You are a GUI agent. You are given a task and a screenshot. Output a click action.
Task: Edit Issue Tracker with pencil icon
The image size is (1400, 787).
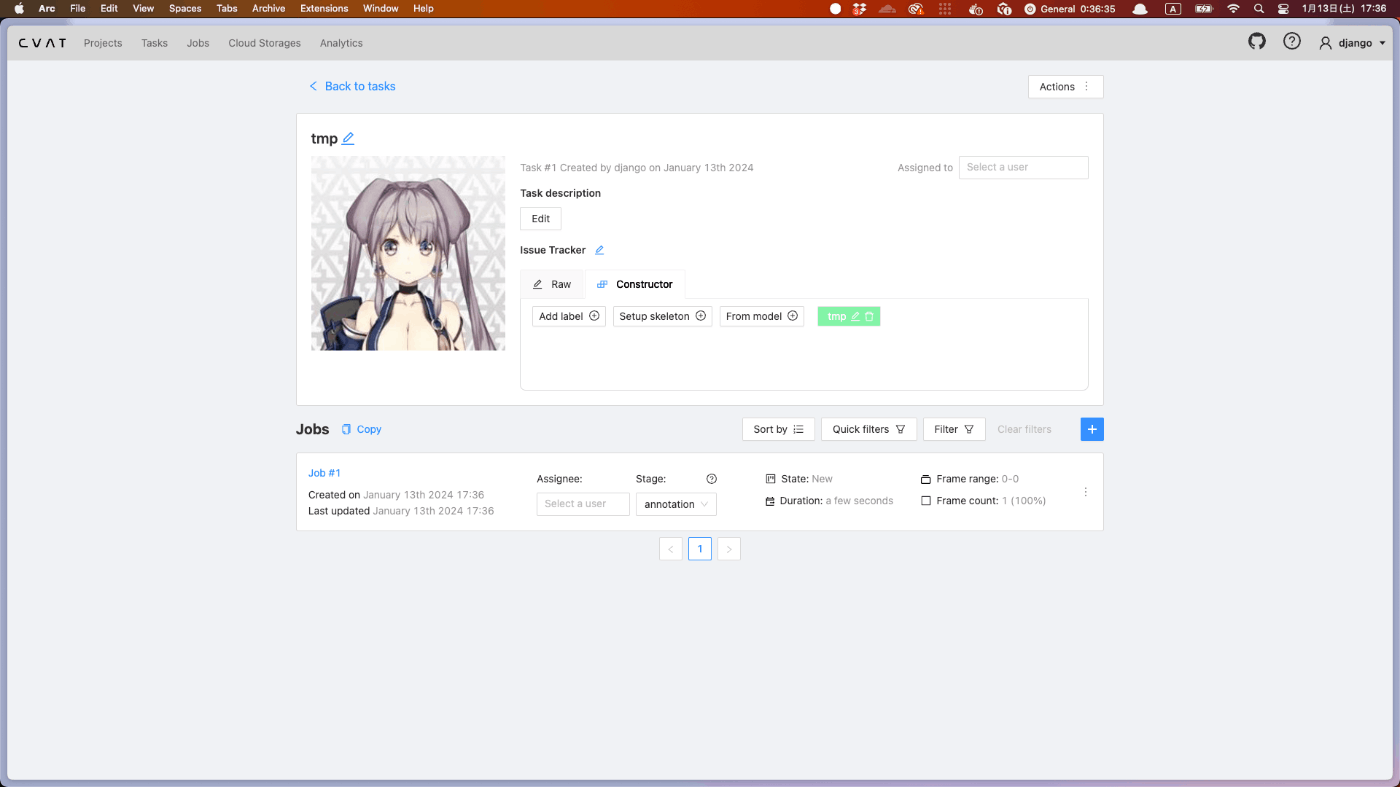pos(599,250)
